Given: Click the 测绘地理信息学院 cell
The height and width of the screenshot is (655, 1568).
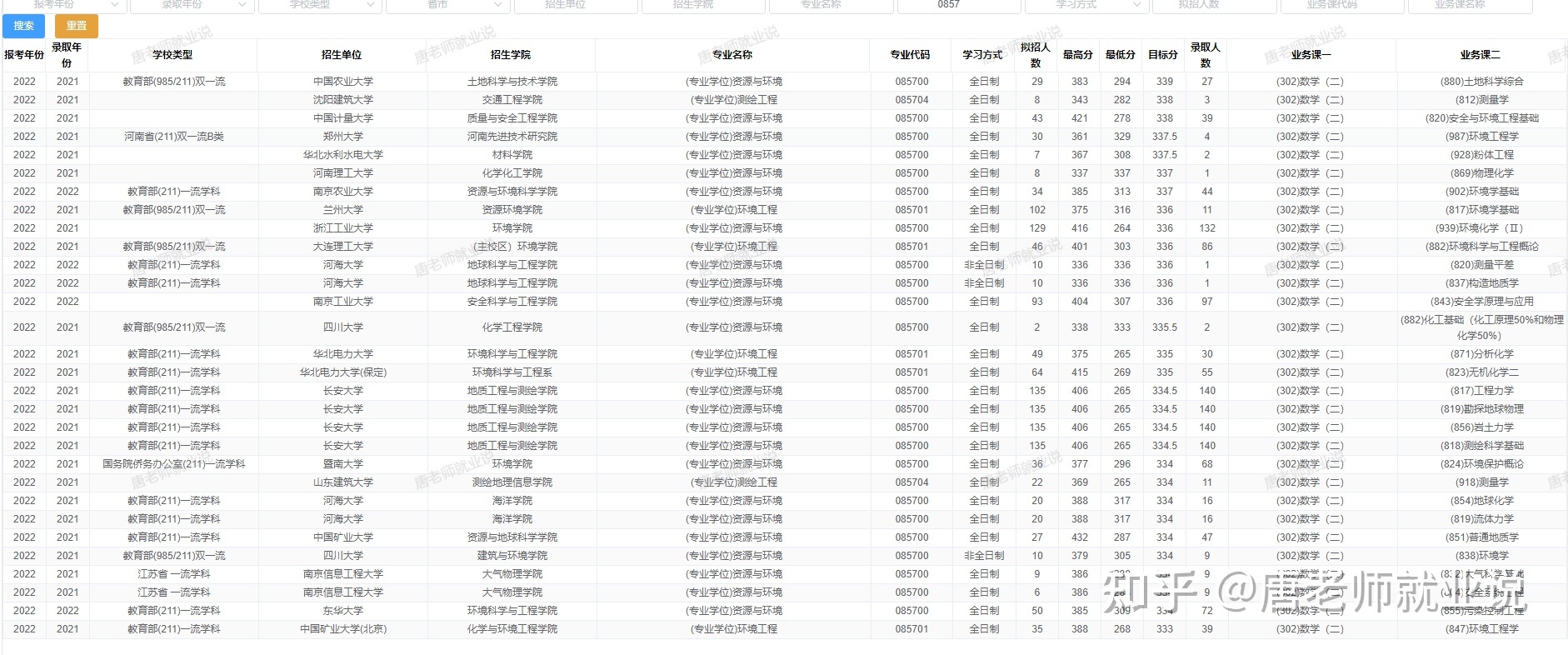Looking at the screenshot, I should [512, 482].
